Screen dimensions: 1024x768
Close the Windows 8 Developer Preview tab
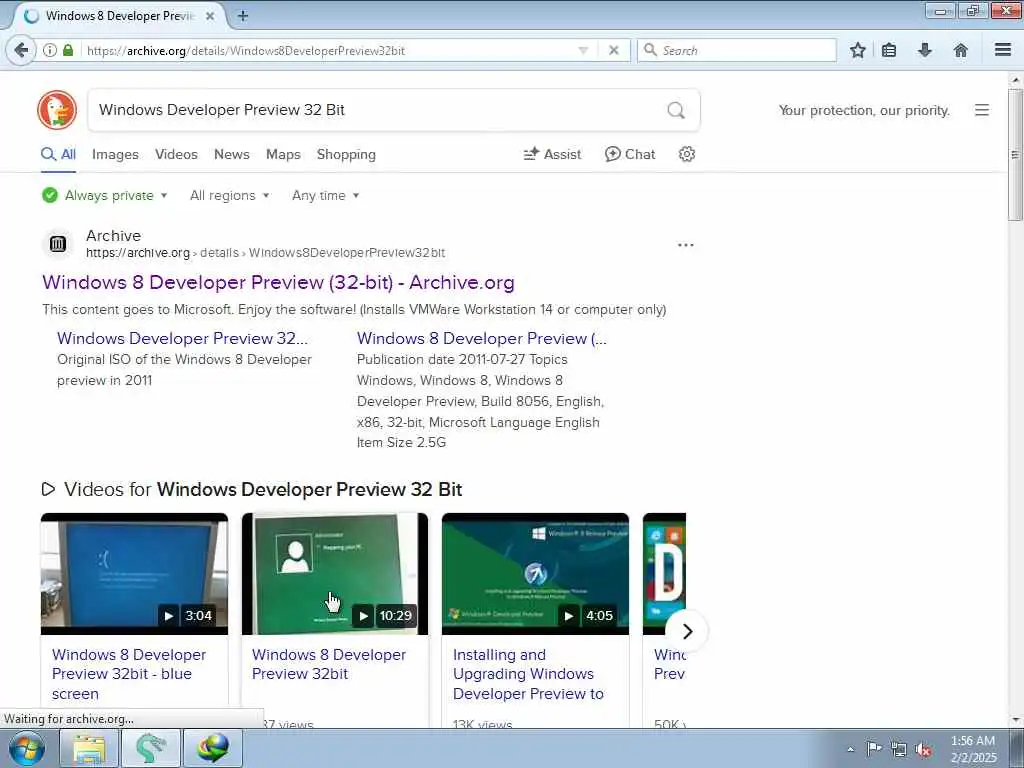210,16
